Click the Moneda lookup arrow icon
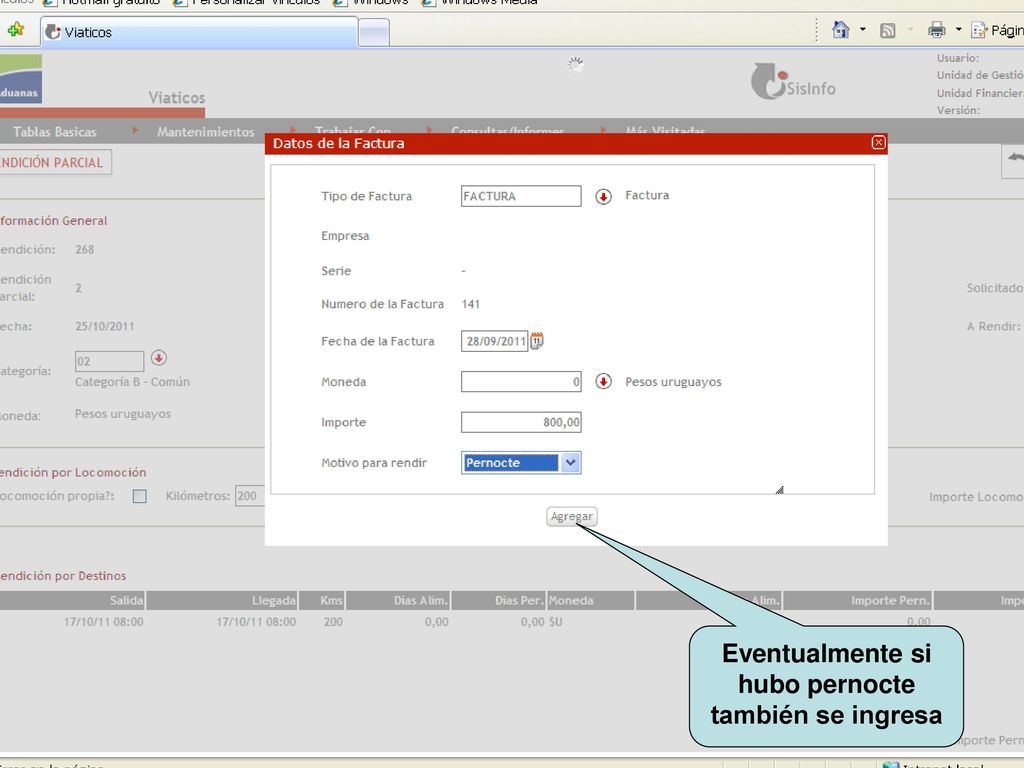This screenshot has height=768, width=1024. coord(603,381)
